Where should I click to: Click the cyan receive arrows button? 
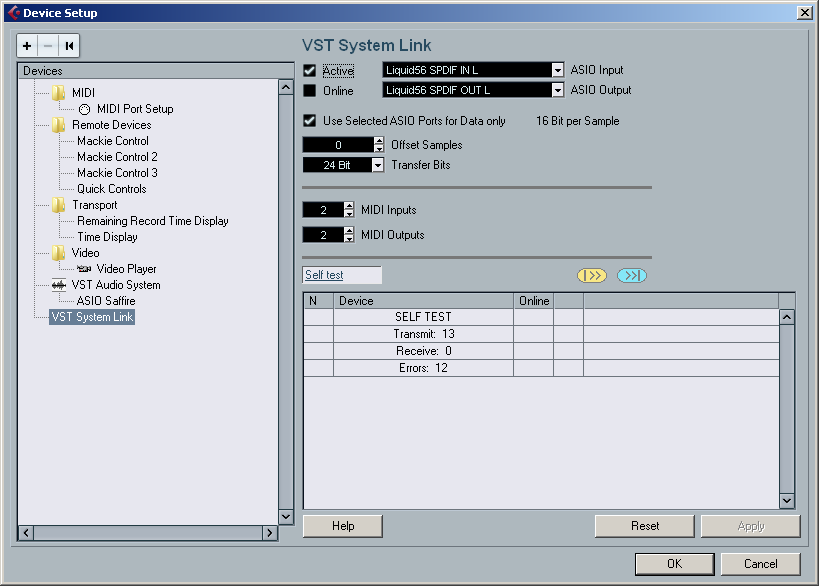coord(632,275)
